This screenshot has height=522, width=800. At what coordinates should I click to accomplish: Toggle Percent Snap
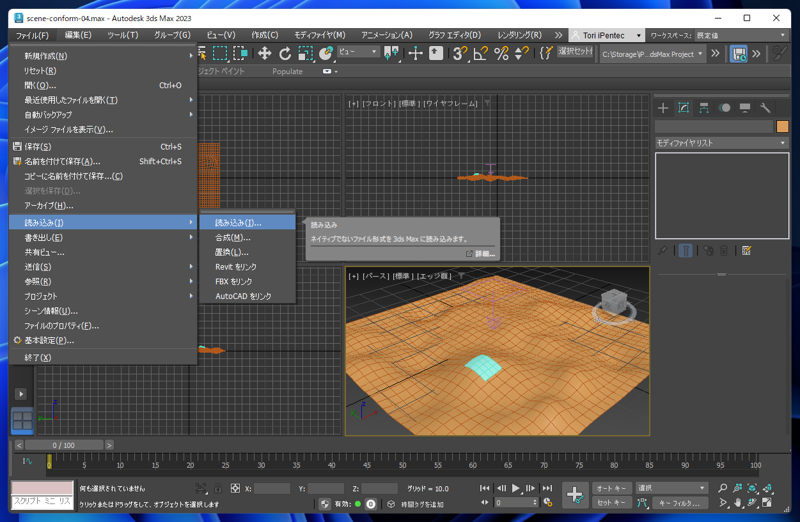(x=501, y=53)
